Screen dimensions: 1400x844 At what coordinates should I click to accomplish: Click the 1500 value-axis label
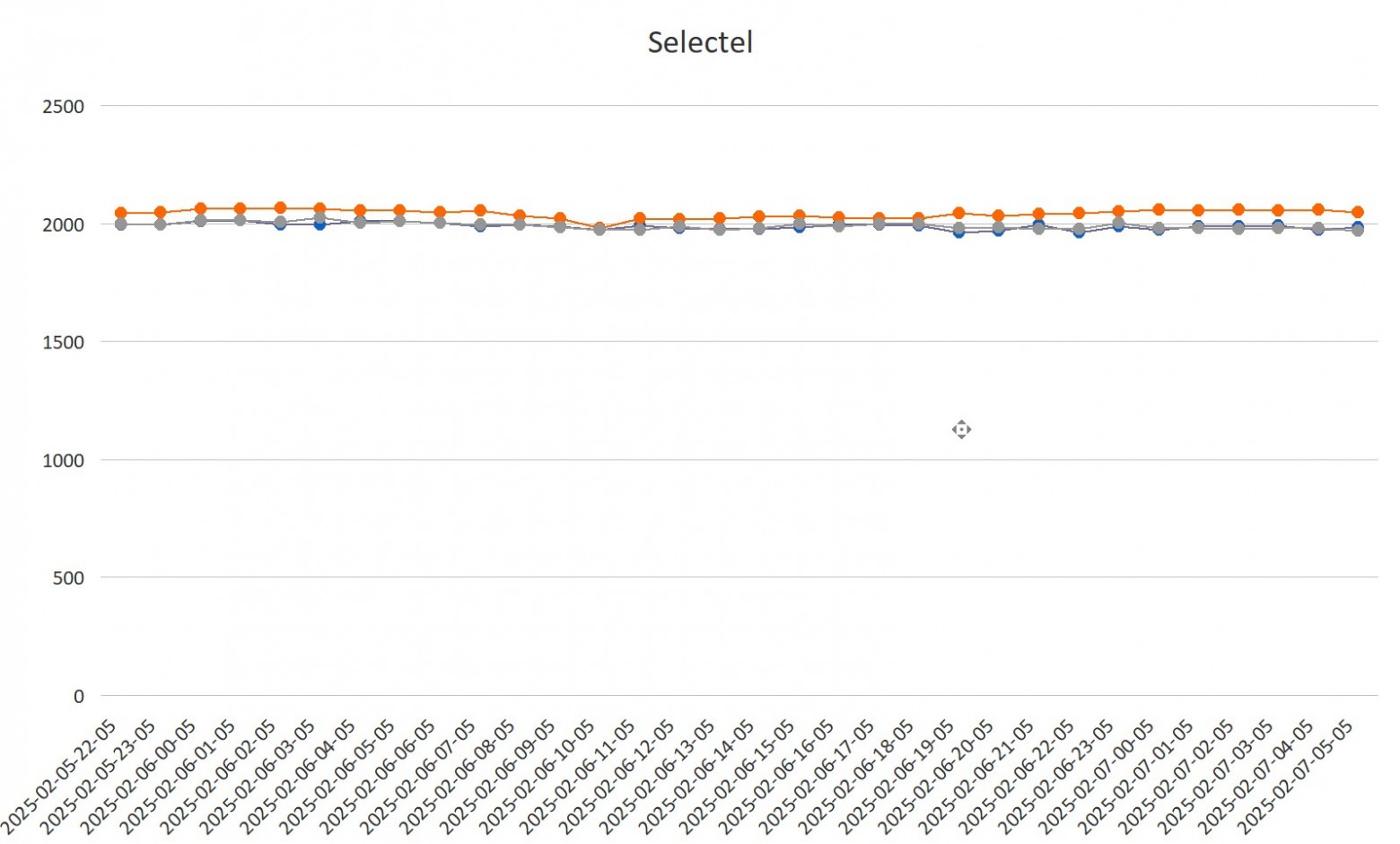coord(63,342)
